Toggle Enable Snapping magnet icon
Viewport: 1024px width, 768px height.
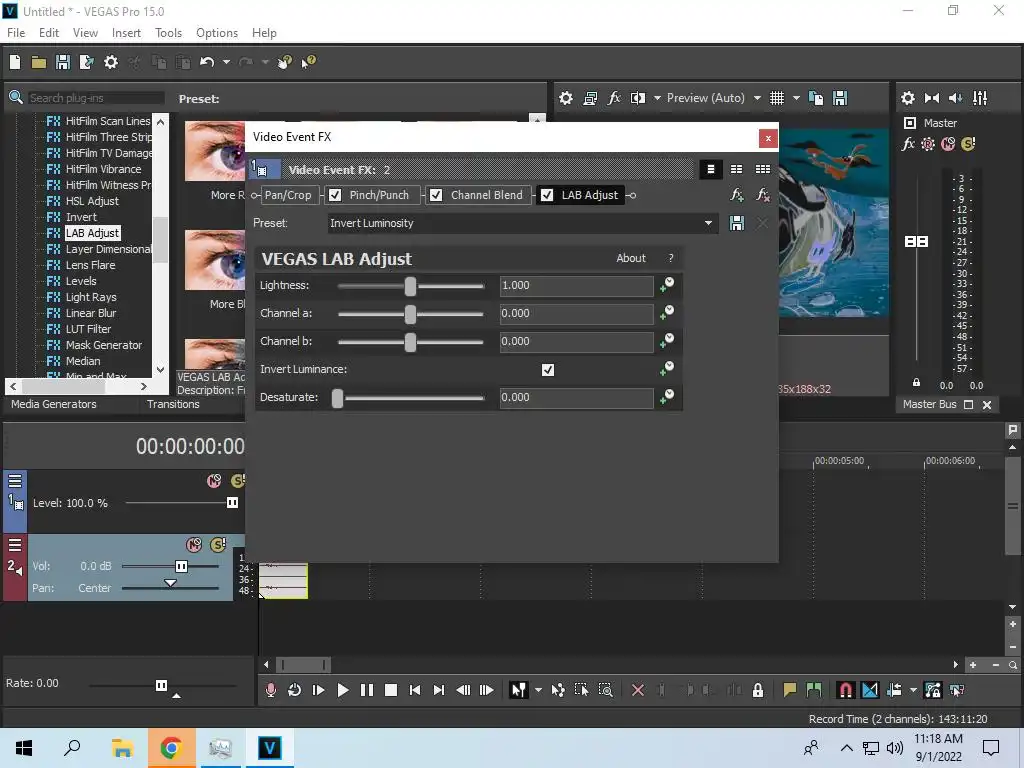845,690
